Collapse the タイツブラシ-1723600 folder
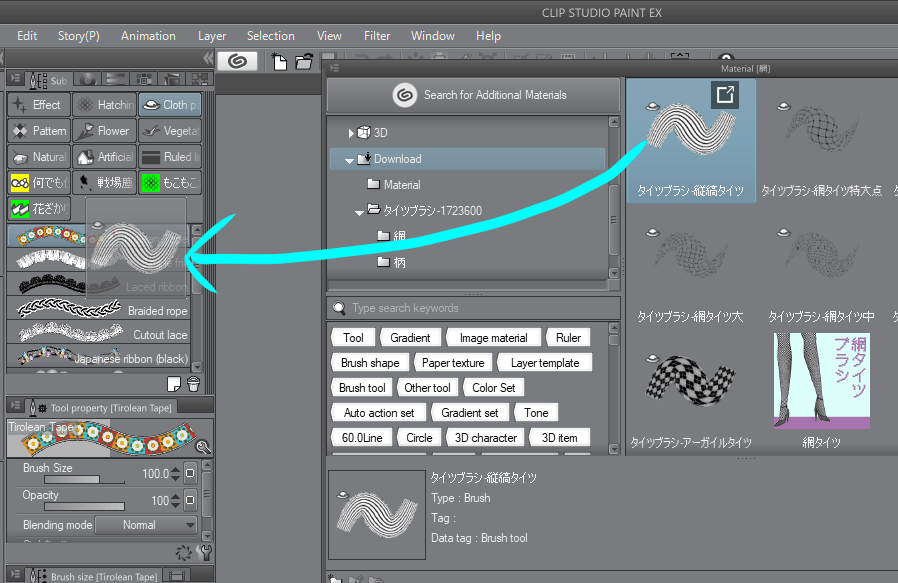898x583 pixels. [360, 211]
